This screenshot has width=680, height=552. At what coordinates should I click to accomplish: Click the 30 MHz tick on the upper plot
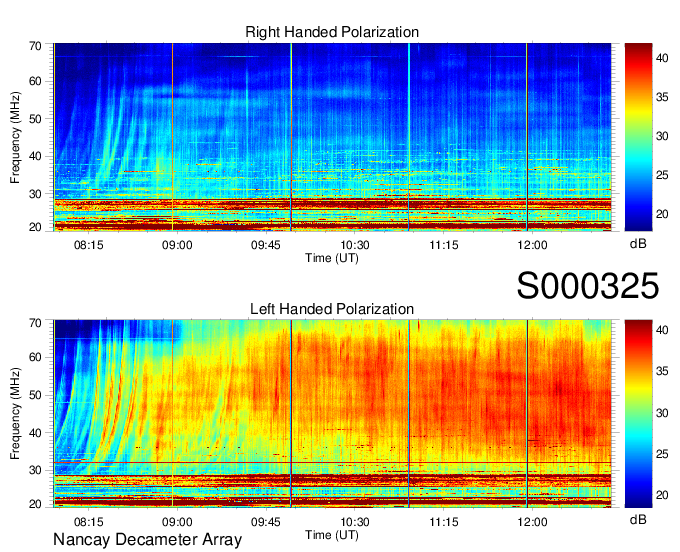point(35,194)
